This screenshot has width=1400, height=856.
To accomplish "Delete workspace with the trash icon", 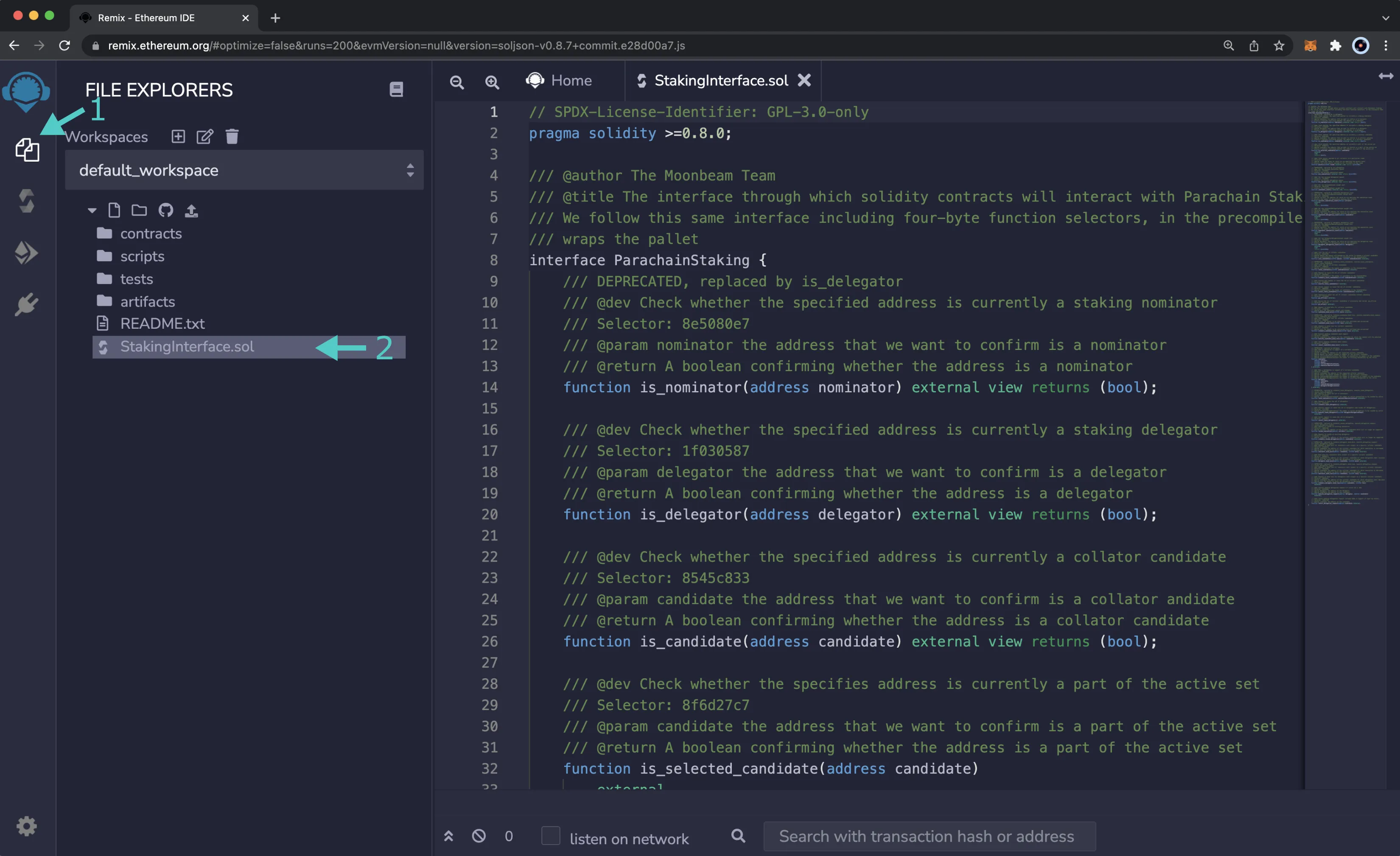I will click(x=232, y=136).
